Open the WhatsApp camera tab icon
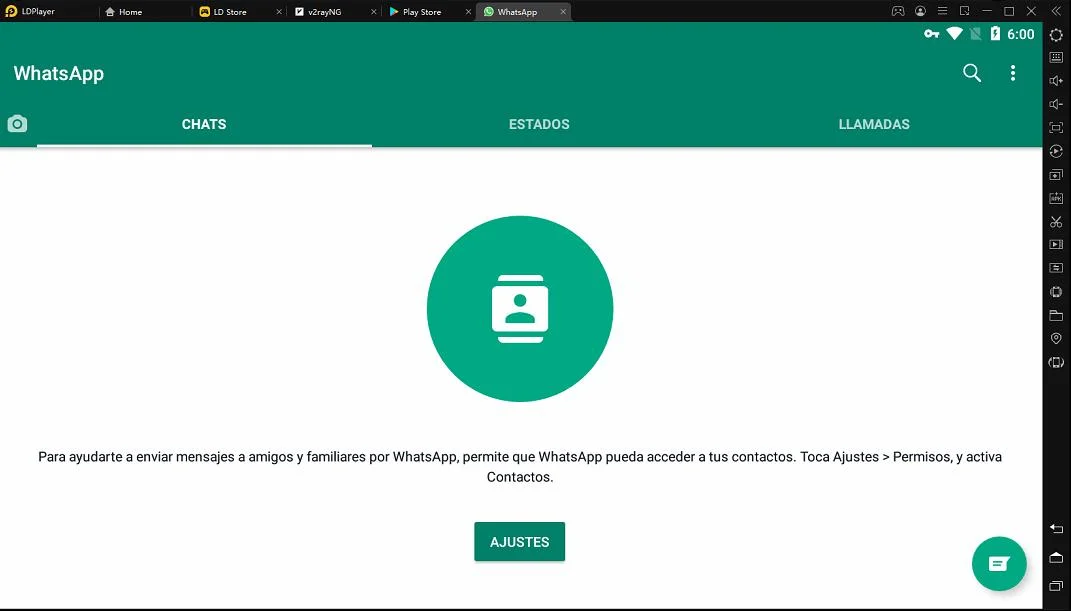 pyautogui.click(x=17, y=124)
